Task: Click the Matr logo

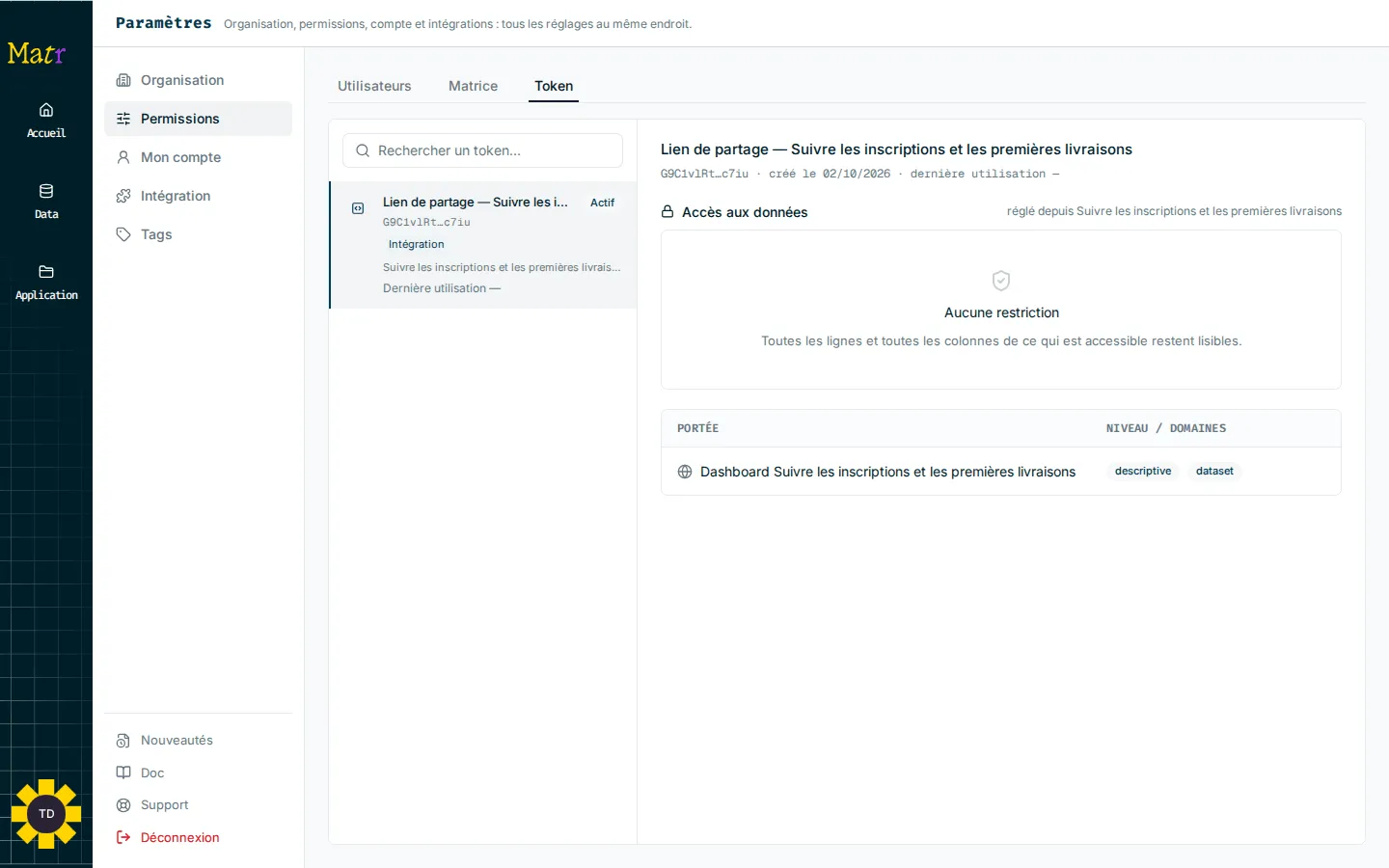Action: click(37, 53)
